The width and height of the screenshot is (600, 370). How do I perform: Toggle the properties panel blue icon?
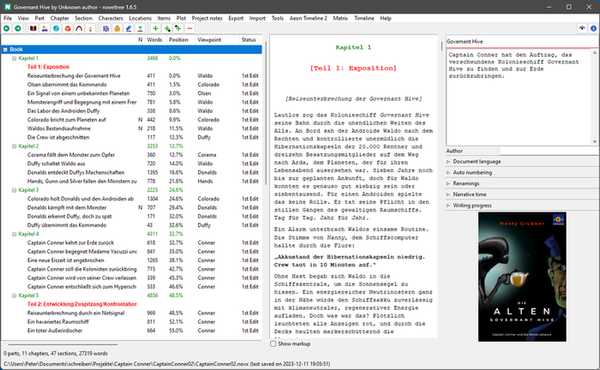coord(593,28)
